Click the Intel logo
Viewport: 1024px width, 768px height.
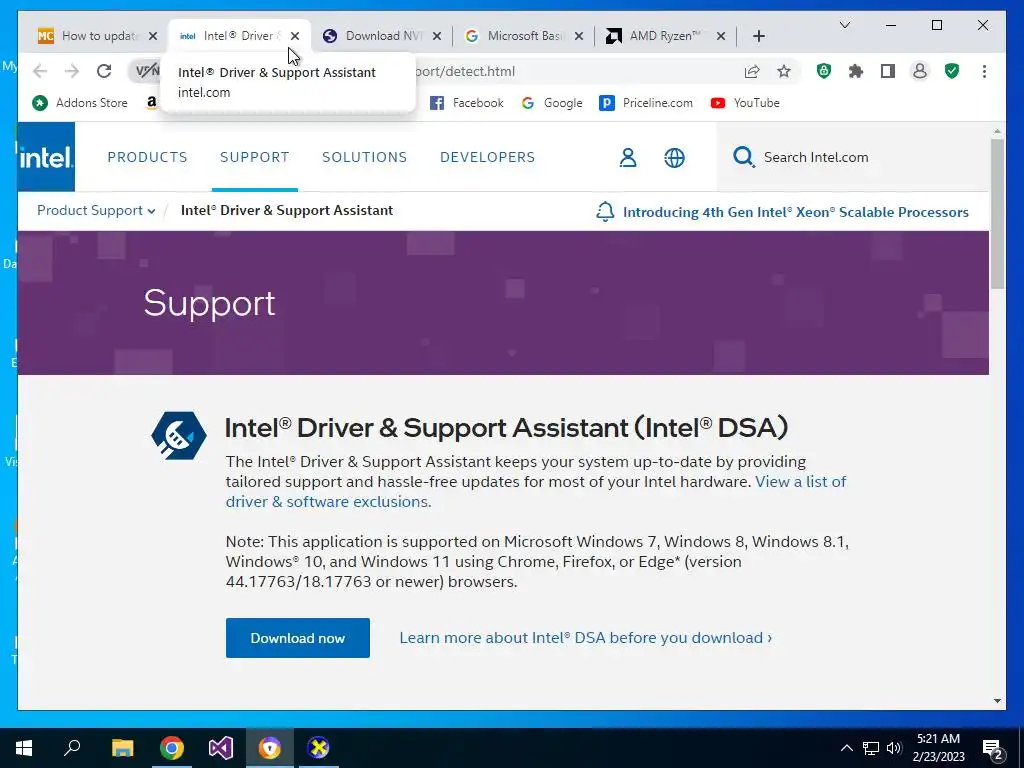46,157
